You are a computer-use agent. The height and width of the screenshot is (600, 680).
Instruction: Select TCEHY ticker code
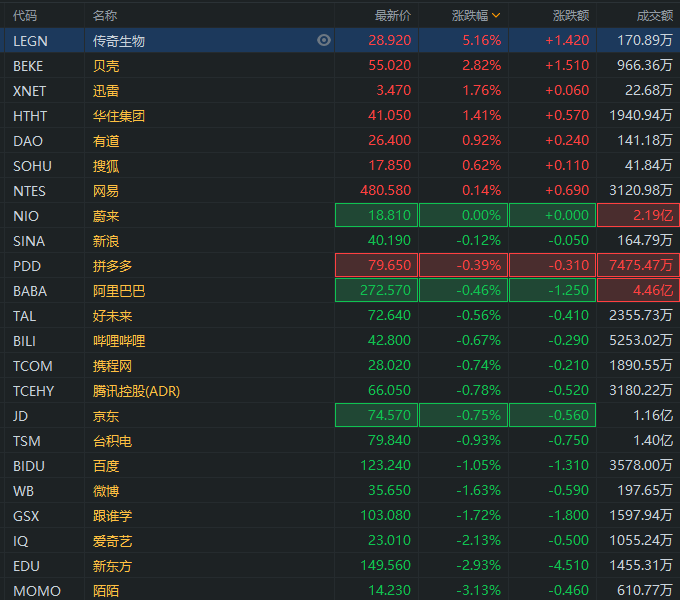[x=34, y=391]
